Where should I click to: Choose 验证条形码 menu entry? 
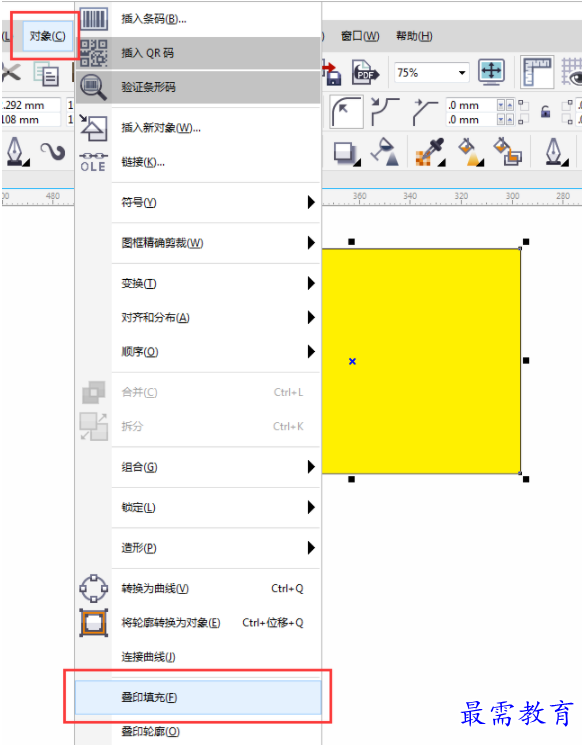click(198, 87)
